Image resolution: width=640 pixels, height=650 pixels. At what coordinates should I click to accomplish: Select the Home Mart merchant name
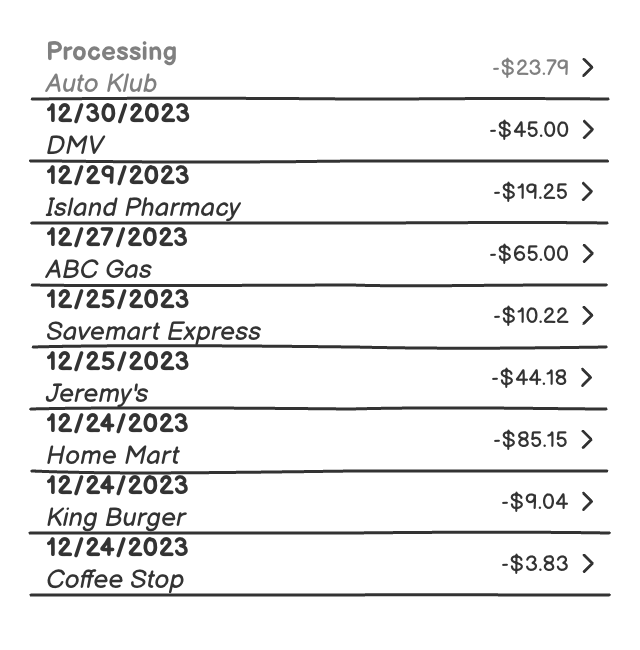coord(113,455)
